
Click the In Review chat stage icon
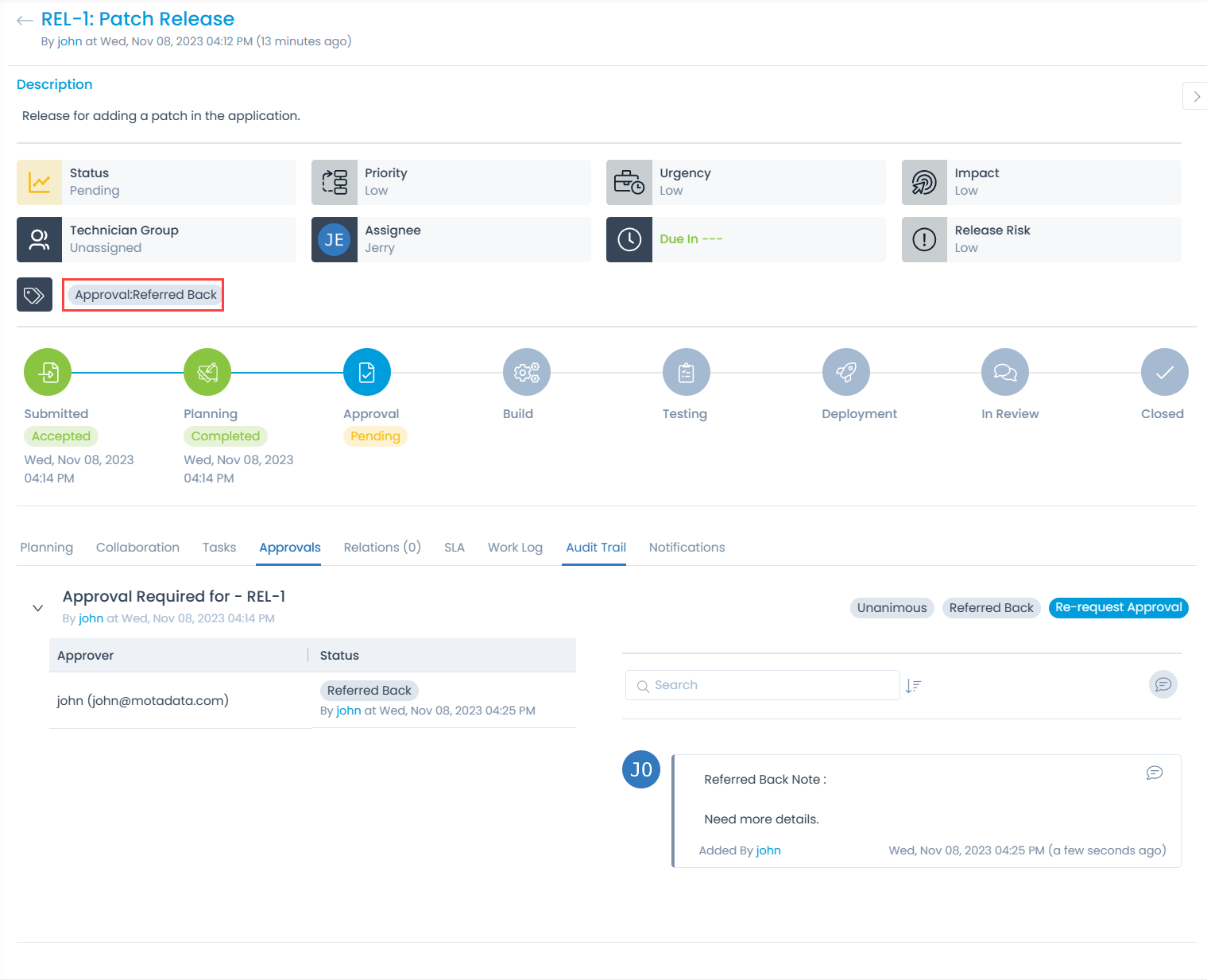pos(1005,372)
